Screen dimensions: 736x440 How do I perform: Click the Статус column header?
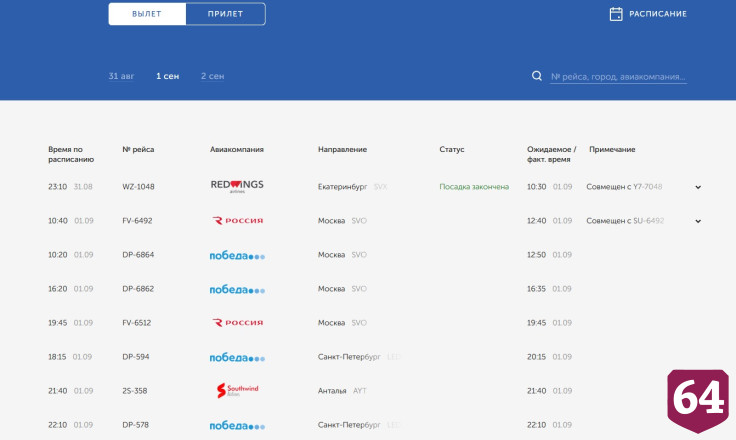tap(452, 149)
